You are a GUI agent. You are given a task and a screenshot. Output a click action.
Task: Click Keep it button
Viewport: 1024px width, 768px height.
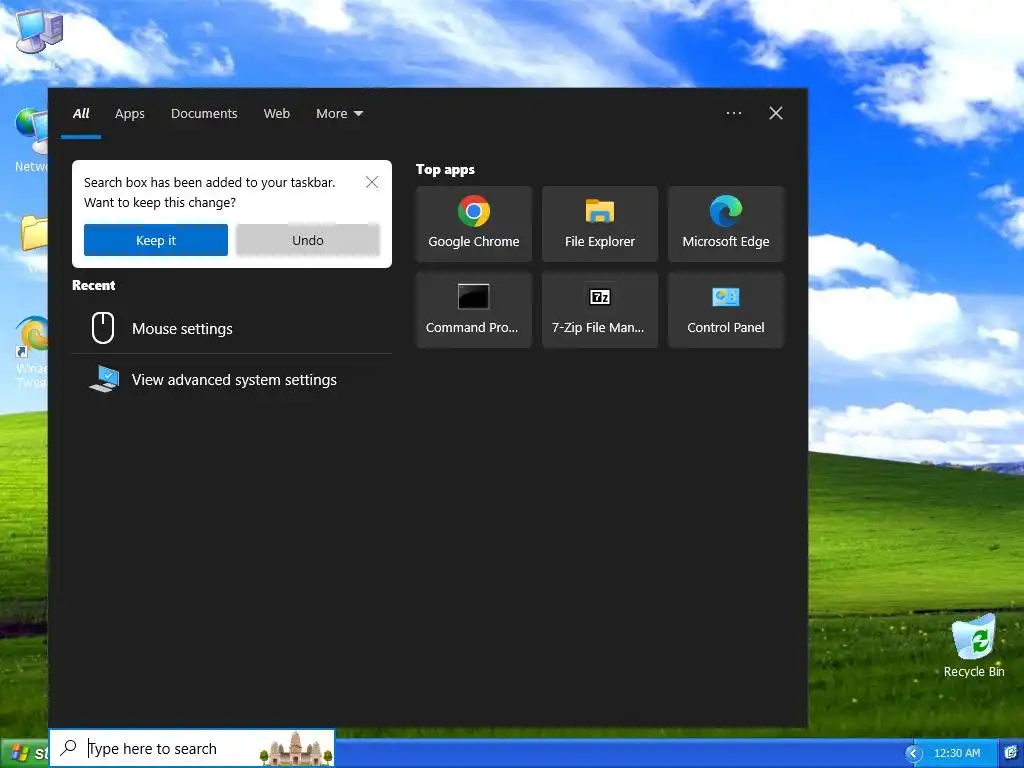pyautogui.click(x=155, y=240)
